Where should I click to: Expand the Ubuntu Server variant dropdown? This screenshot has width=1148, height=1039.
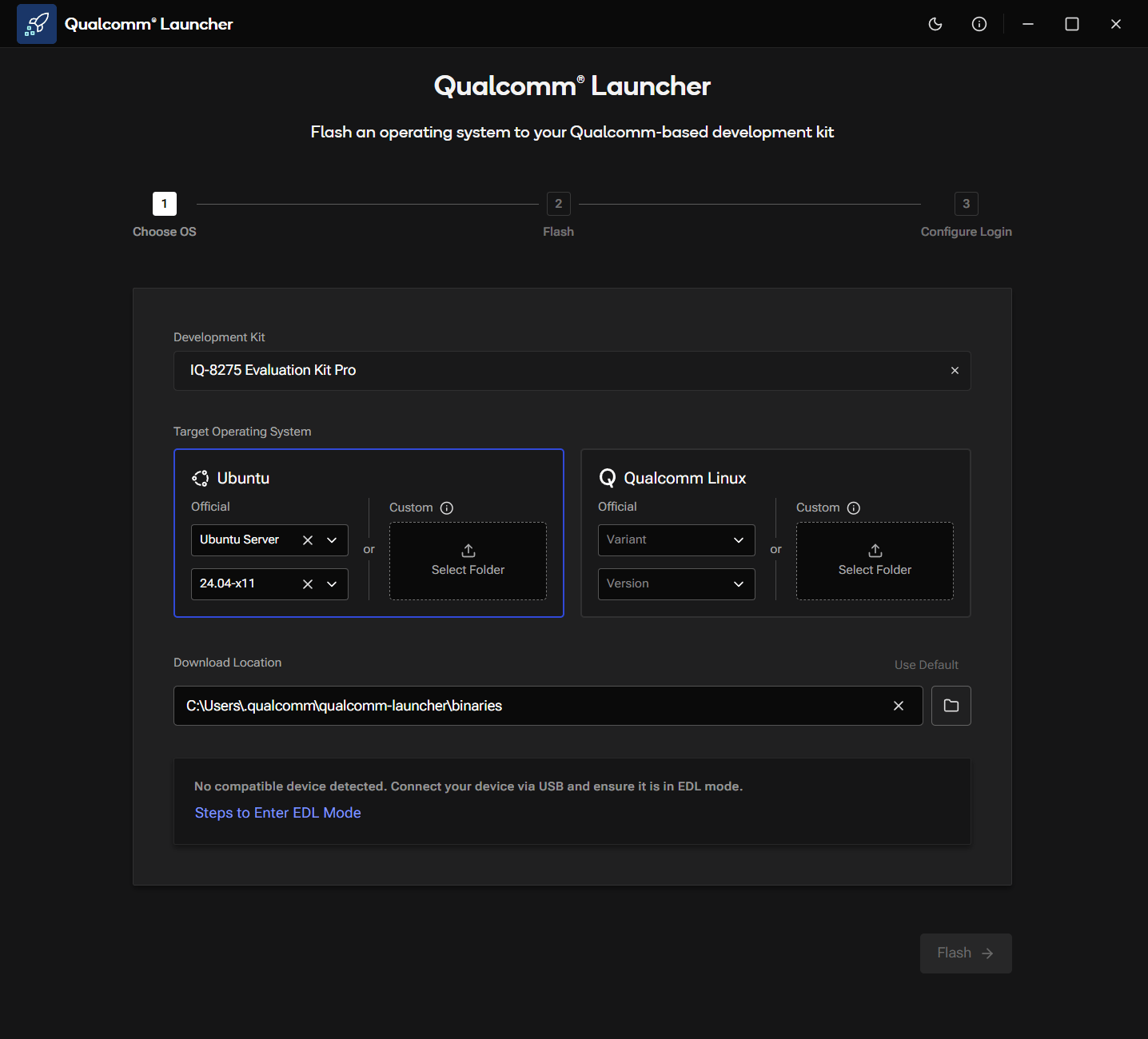[332, 540]
